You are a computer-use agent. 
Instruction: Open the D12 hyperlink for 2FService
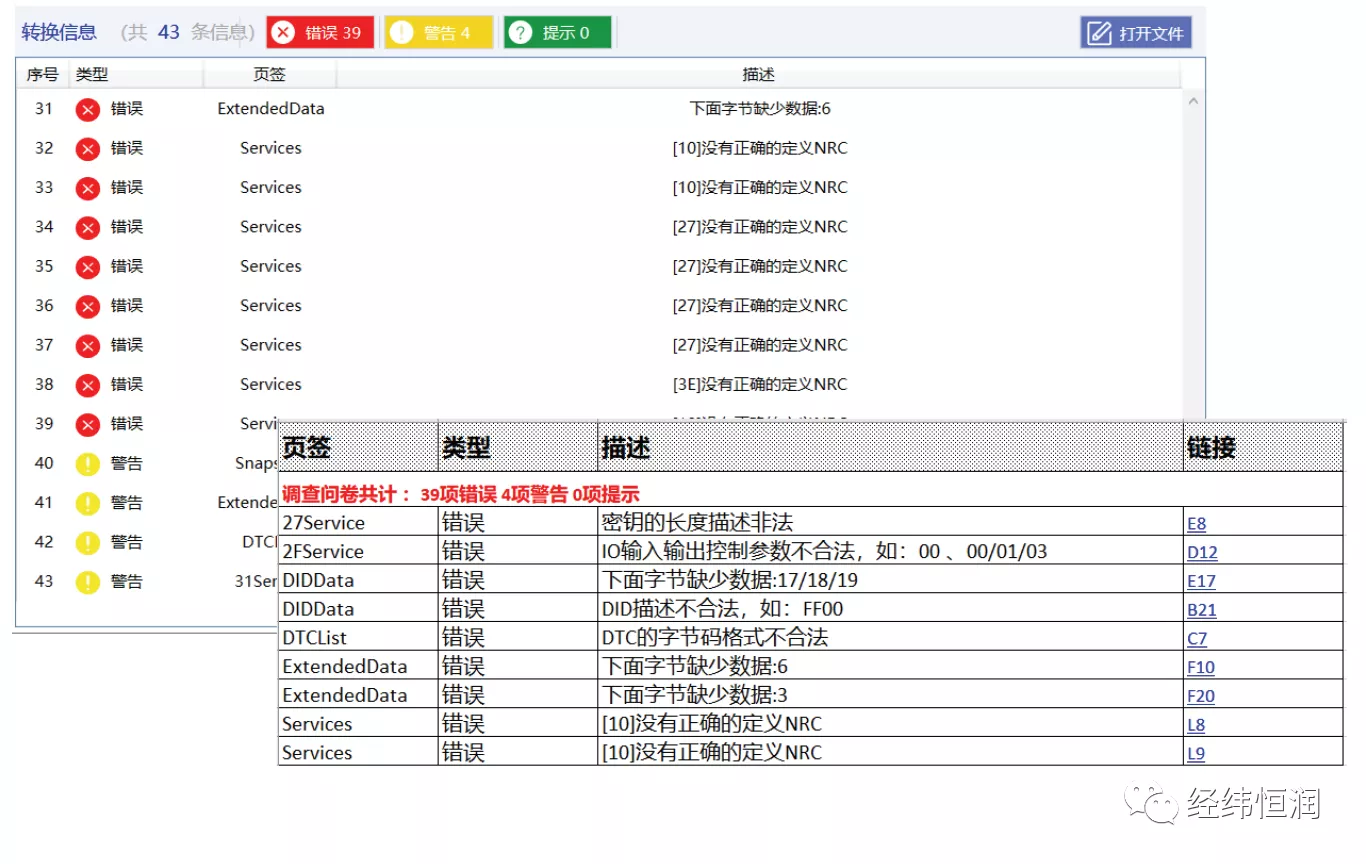click(x=1201, y=551)
